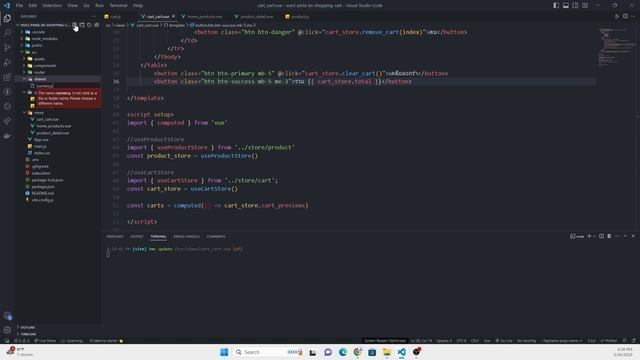Open the Accounts icon in activity bar

coord(7,316)
